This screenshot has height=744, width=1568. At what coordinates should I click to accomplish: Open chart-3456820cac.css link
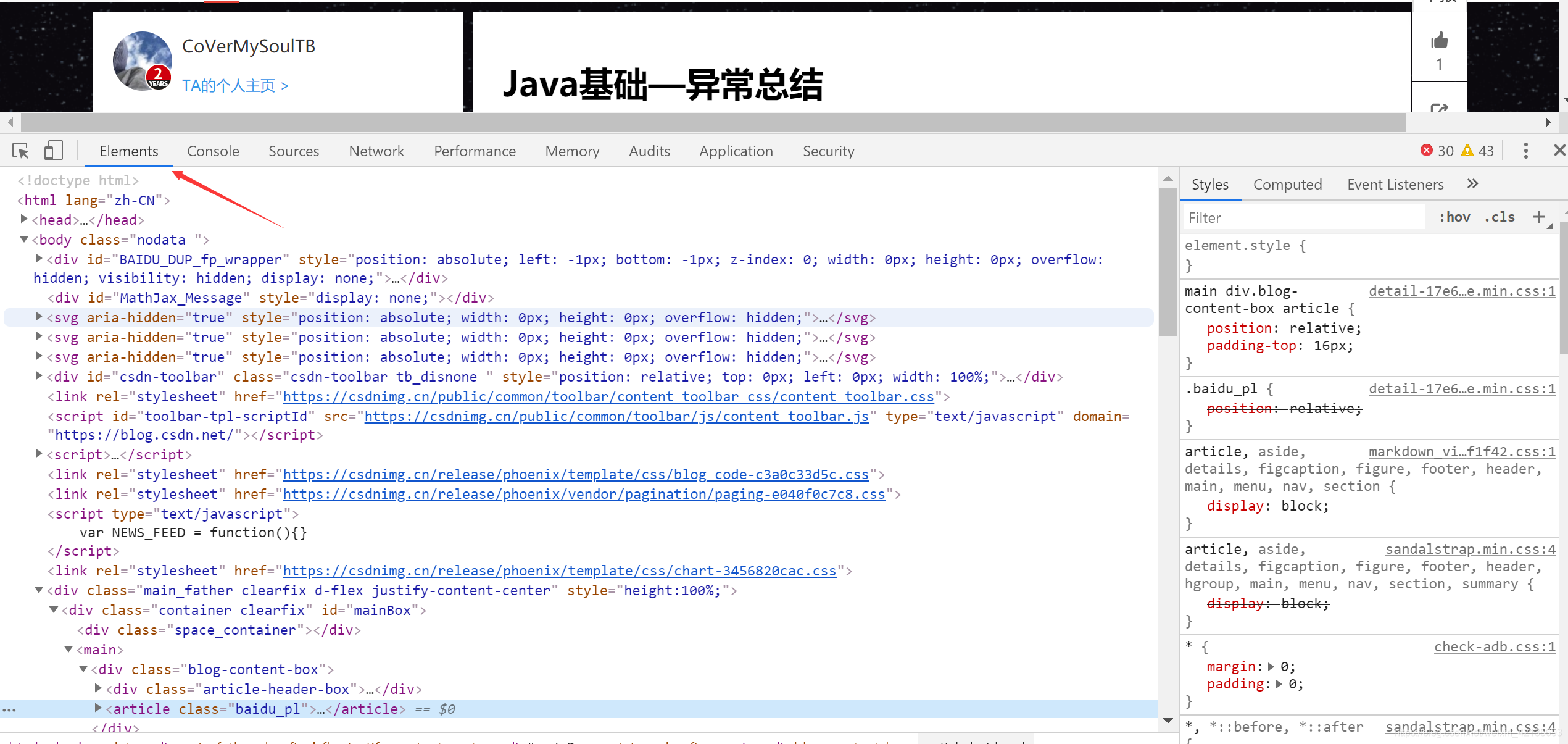coord(560,571)
